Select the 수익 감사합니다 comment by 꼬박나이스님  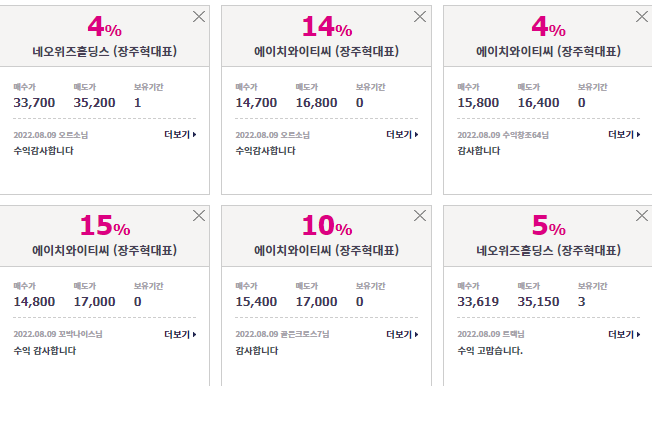pyautogui.click(x=45, y=351)
